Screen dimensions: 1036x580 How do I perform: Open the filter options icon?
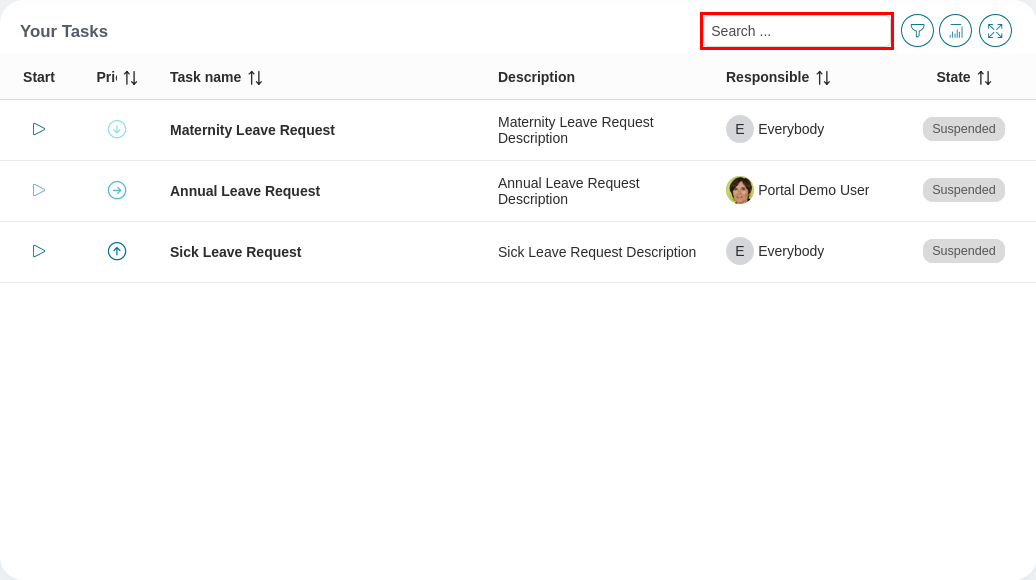click(x=917, y=31)
